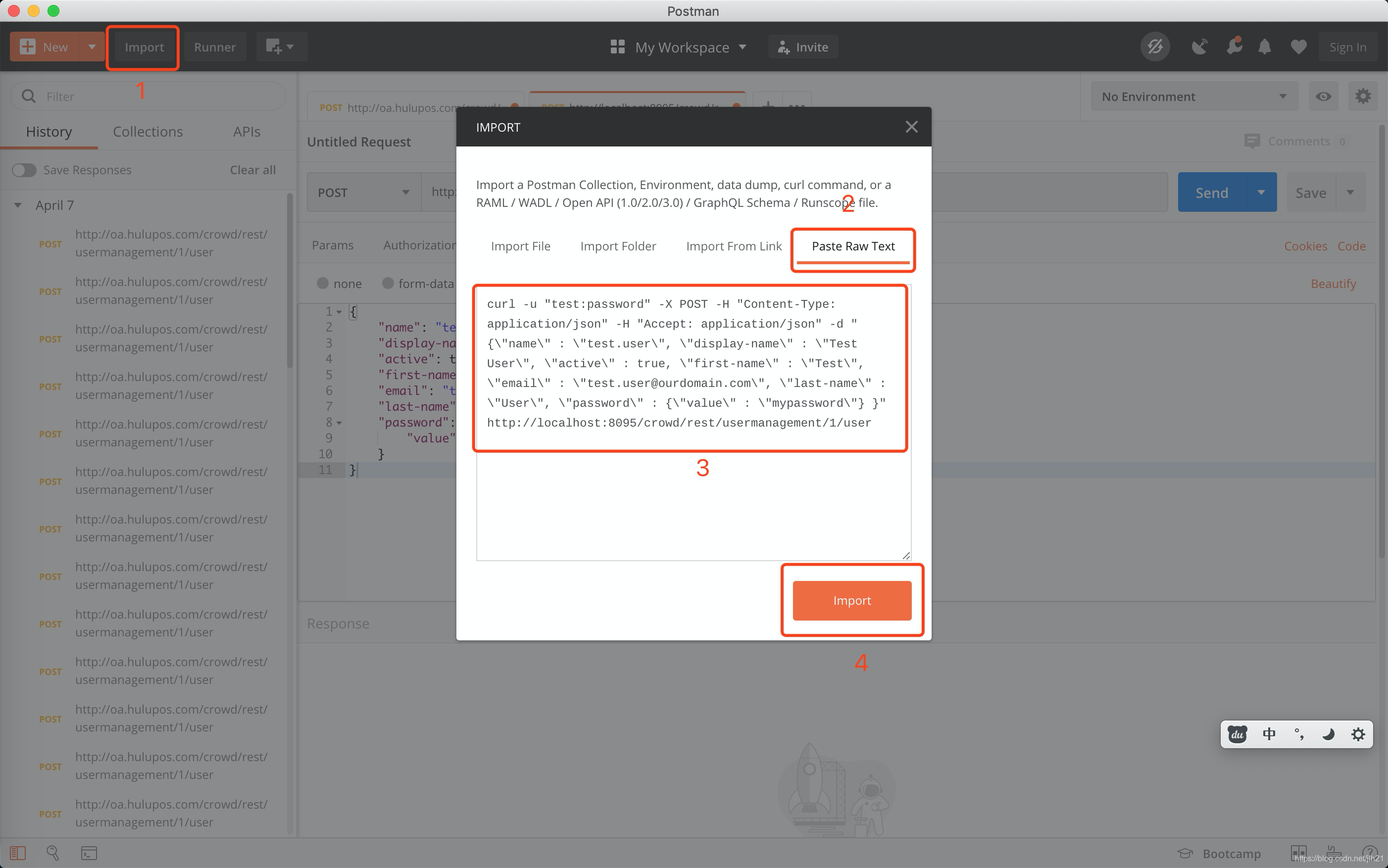
Task: Click inside the raw text curl textarea
Action: (x=693, y=423)
